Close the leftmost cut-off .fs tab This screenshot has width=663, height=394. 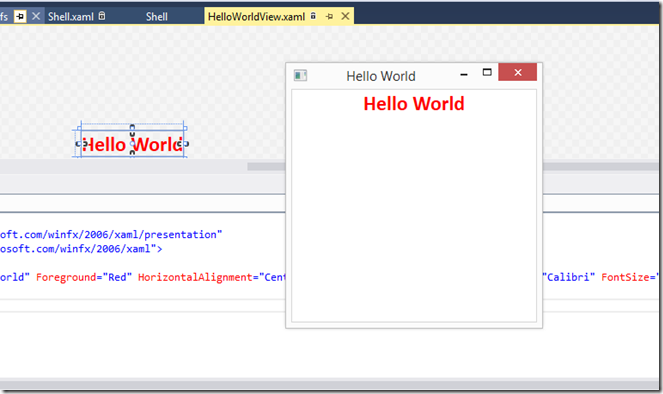pos(36,16)
